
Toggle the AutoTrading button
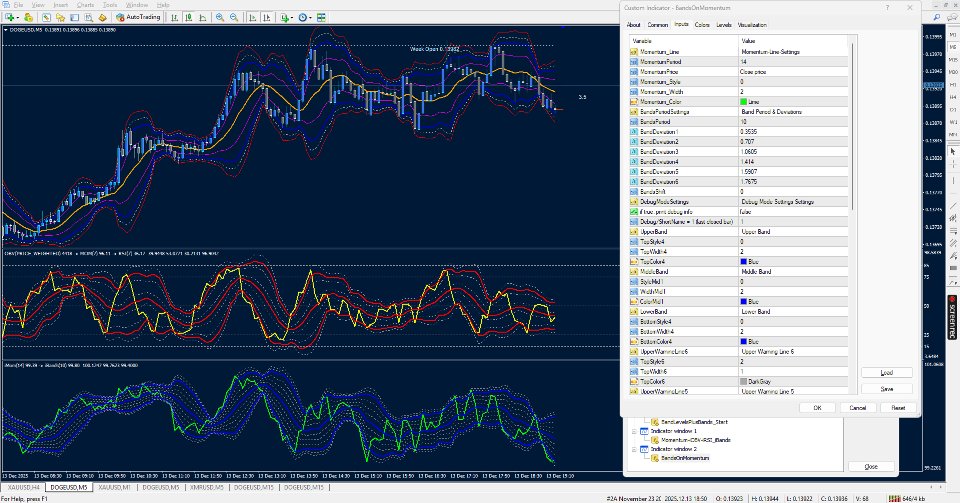(x=138, y=17)
